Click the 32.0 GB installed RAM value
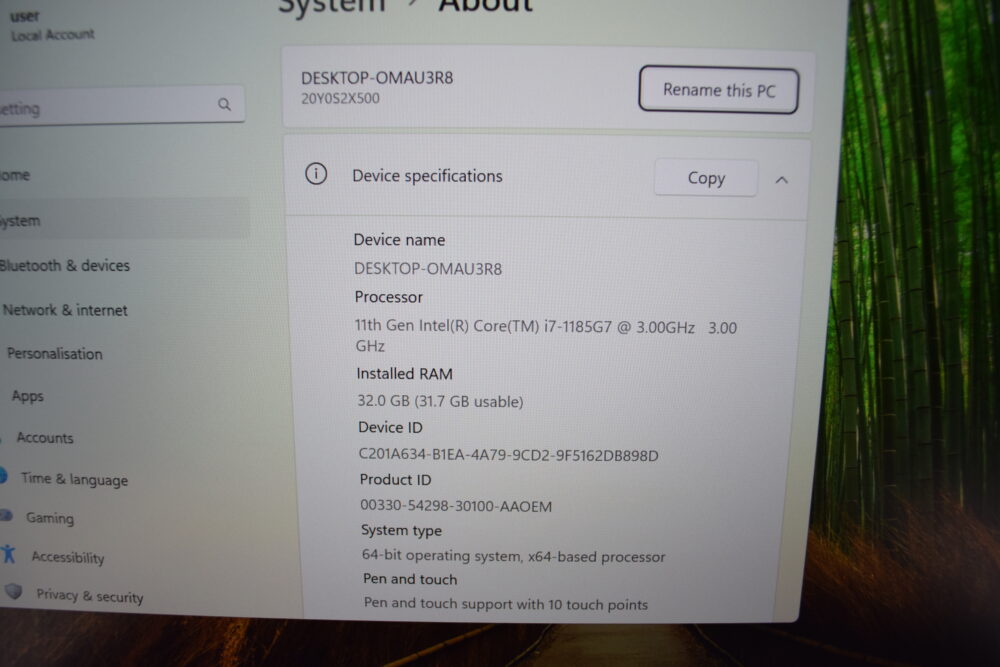The image size is (1000, 667). point(440,401)
